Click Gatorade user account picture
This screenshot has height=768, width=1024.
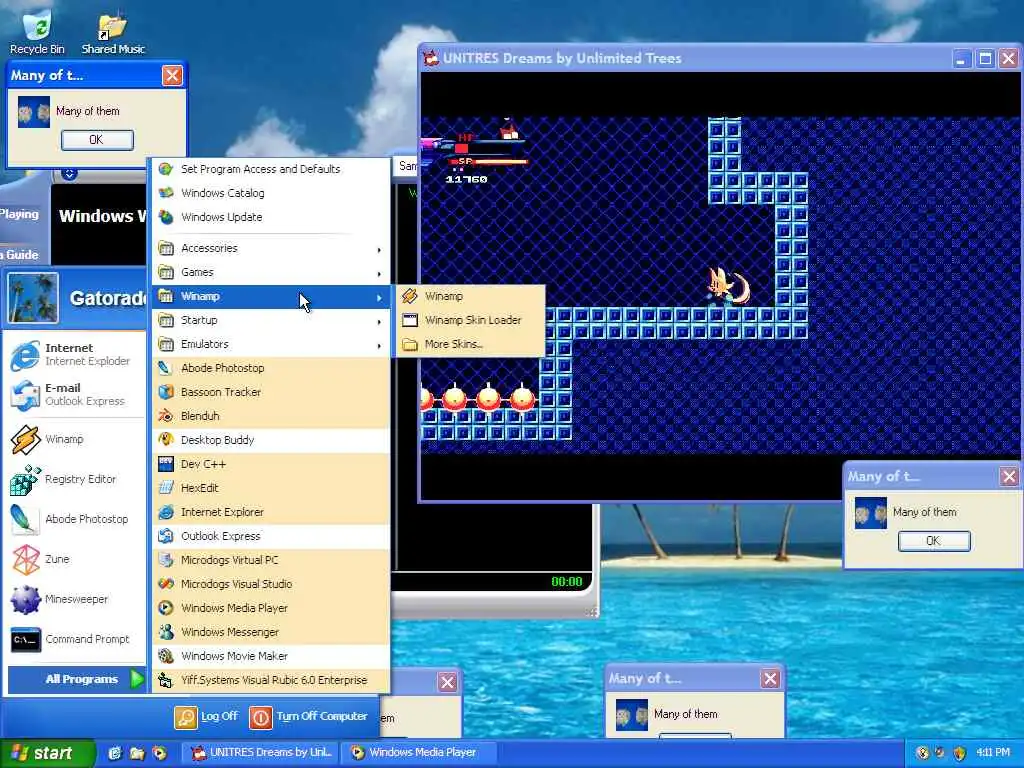(x=33, y=298)
